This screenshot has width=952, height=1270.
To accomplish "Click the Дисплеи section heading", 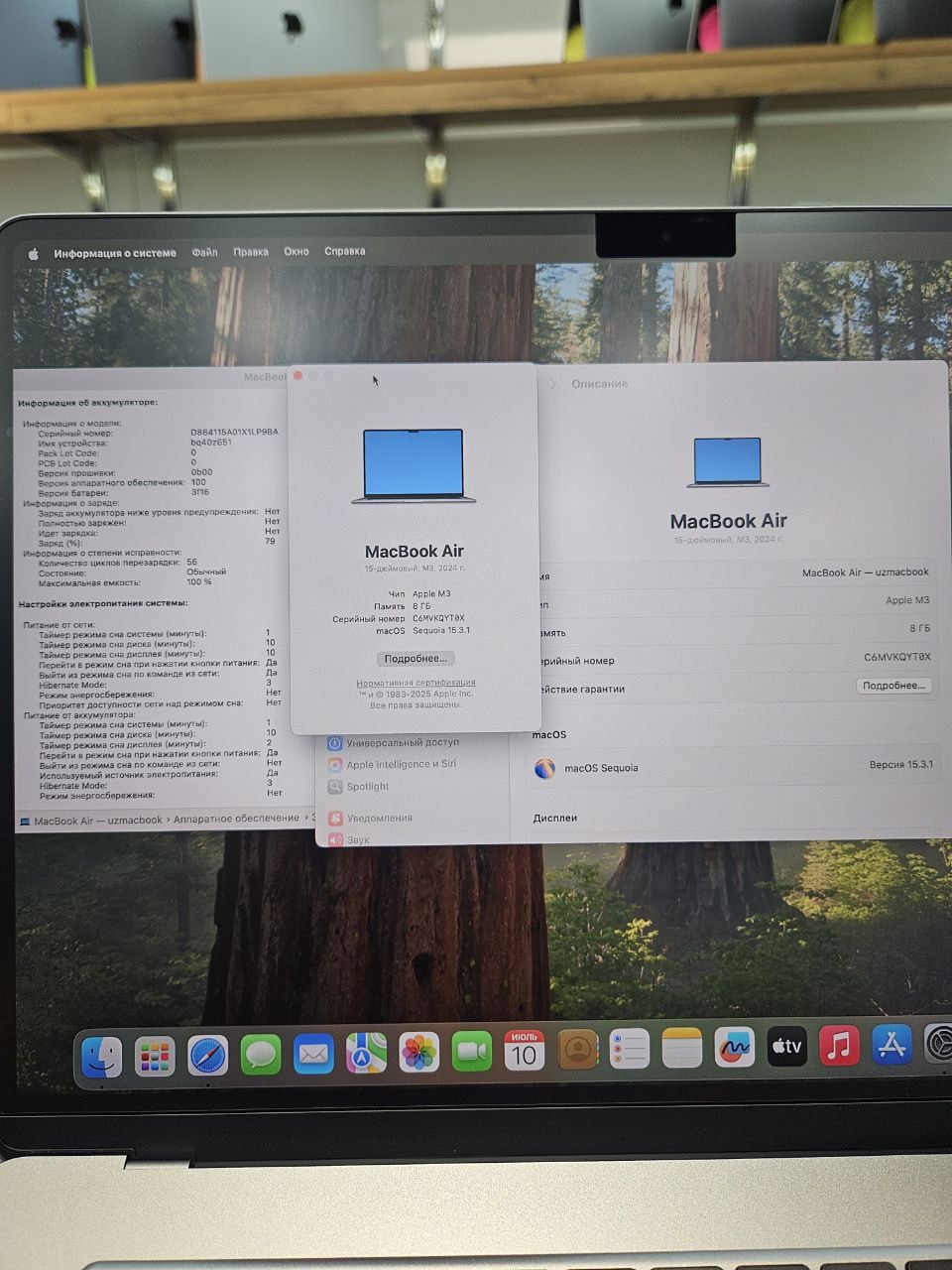I will pyautogui.click(x=555, y=818).
